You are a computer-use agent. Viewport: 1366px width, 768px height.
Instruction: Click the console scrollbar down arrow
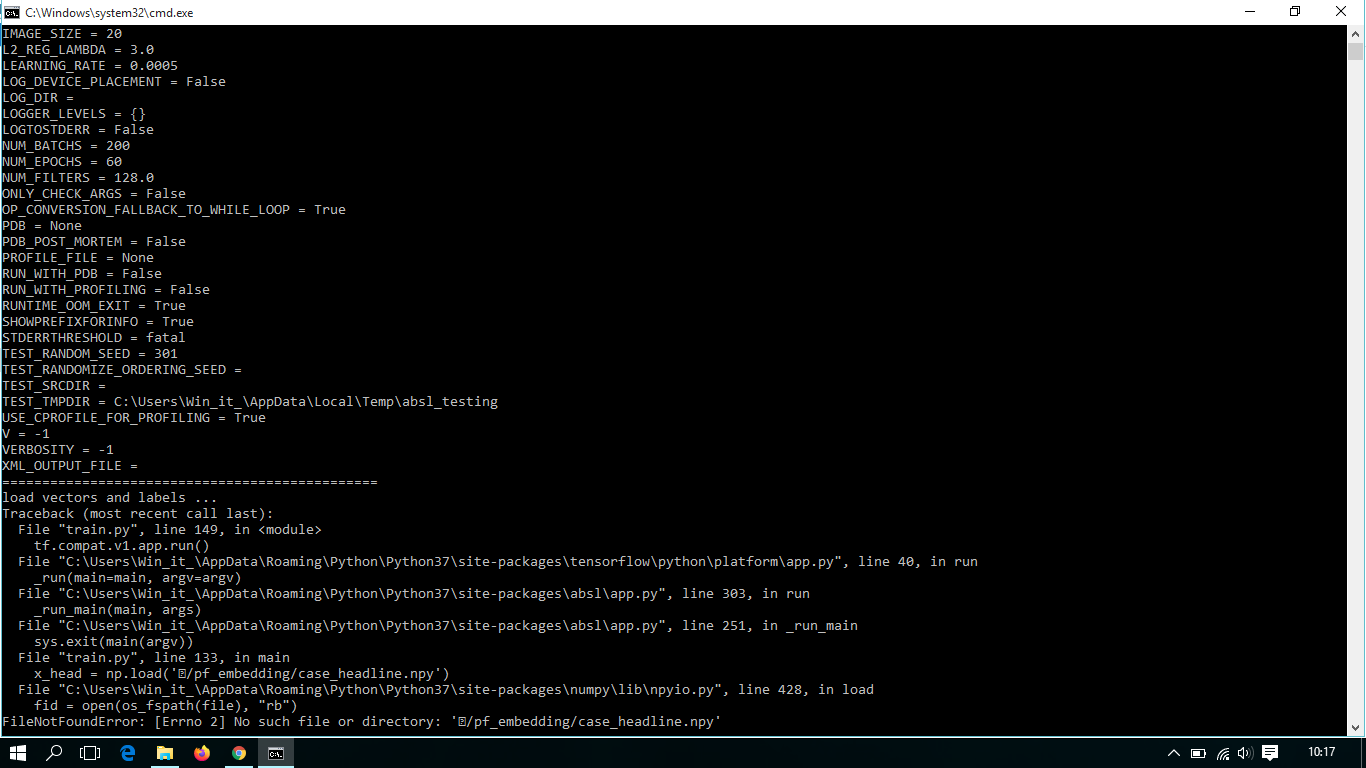click(x=1355, y=729)
